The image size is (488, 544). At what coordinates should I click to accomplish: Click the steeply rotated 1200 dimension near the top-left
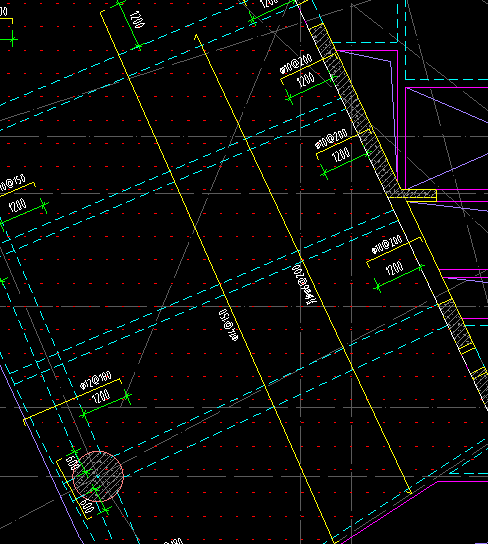pyautogui.click(x=137, y=19)
